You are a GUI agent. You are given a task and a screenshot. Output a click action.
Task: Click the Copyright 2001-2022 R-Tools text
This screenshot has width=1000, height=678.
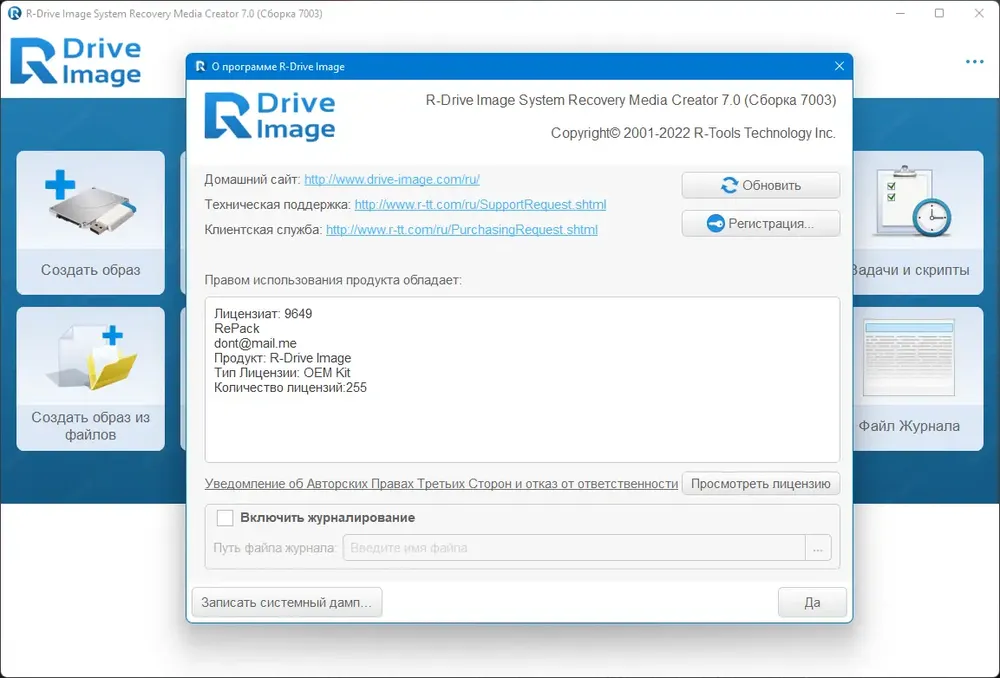(693, 133)
